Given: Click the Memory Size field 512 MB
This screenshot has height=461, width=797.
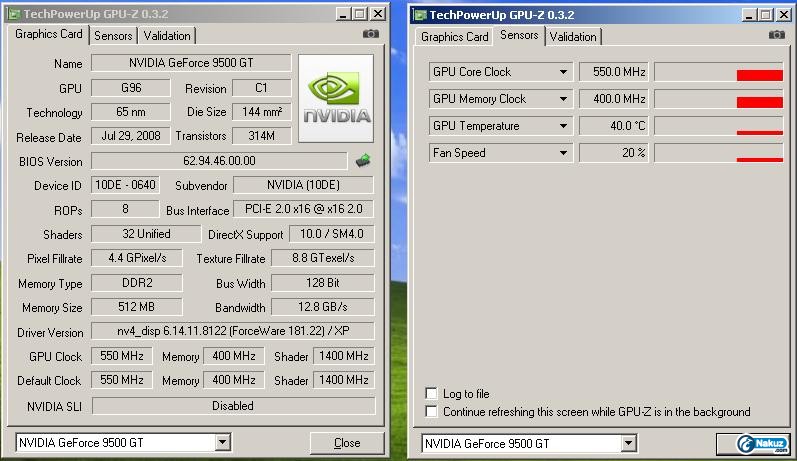Looking at the screenshot, I should coord(137,307).
